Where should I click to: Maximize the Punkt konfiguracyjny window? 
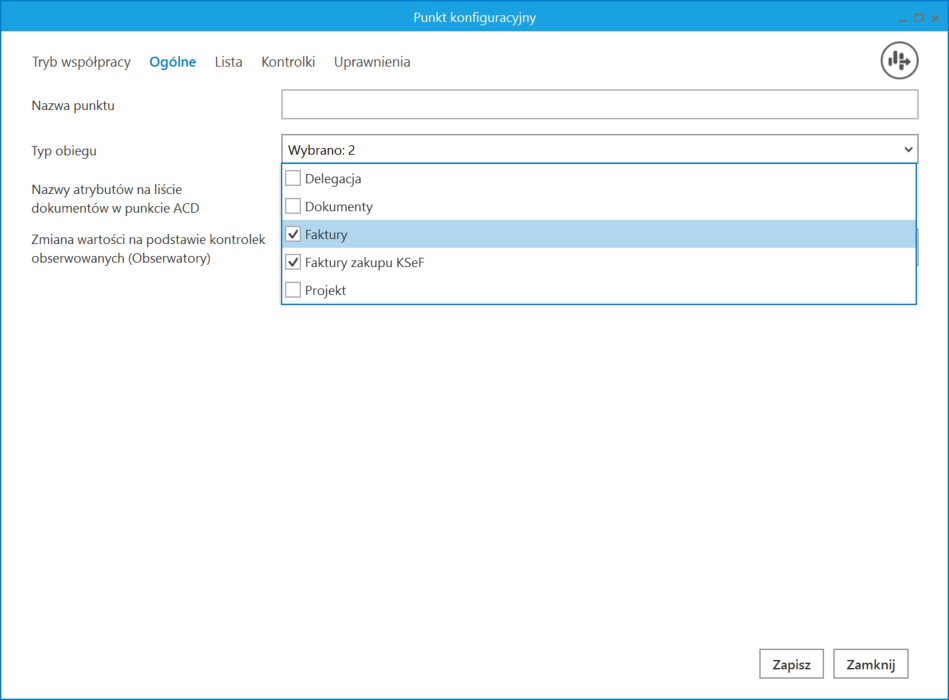pyautogui.click(x=918, y=18)
